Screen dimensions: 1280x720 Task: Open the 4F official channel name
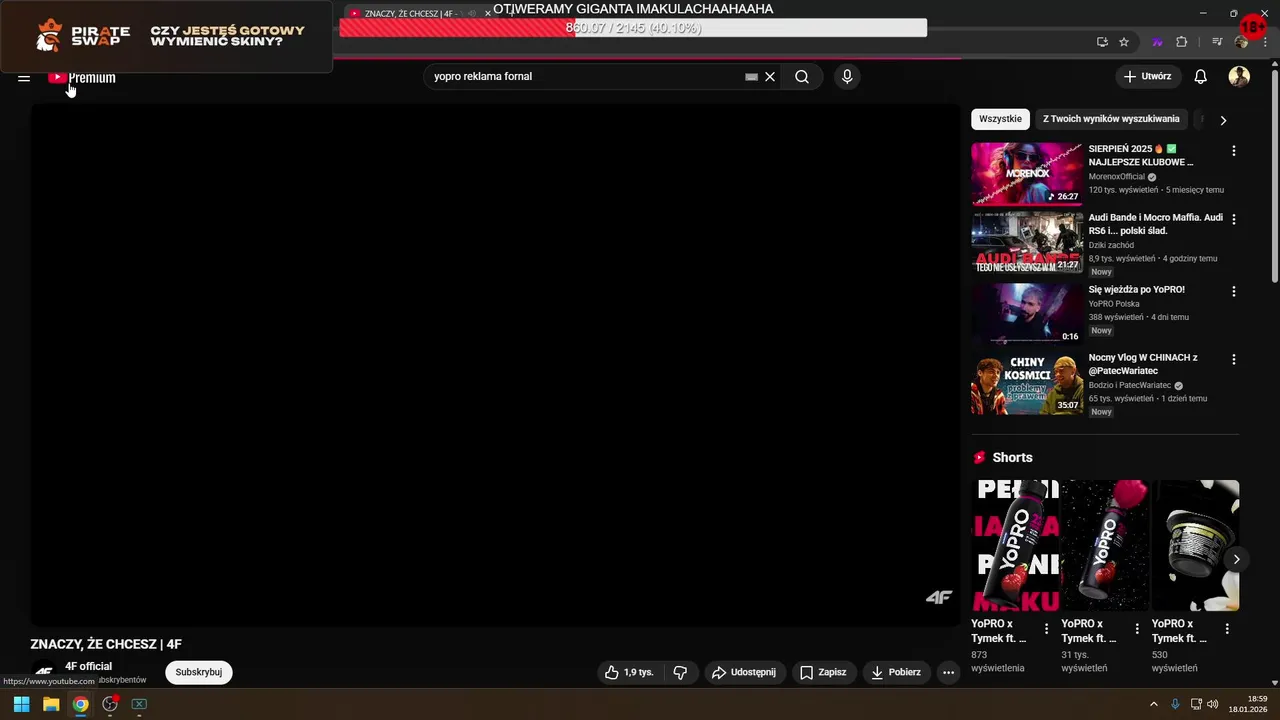(89, 666)
